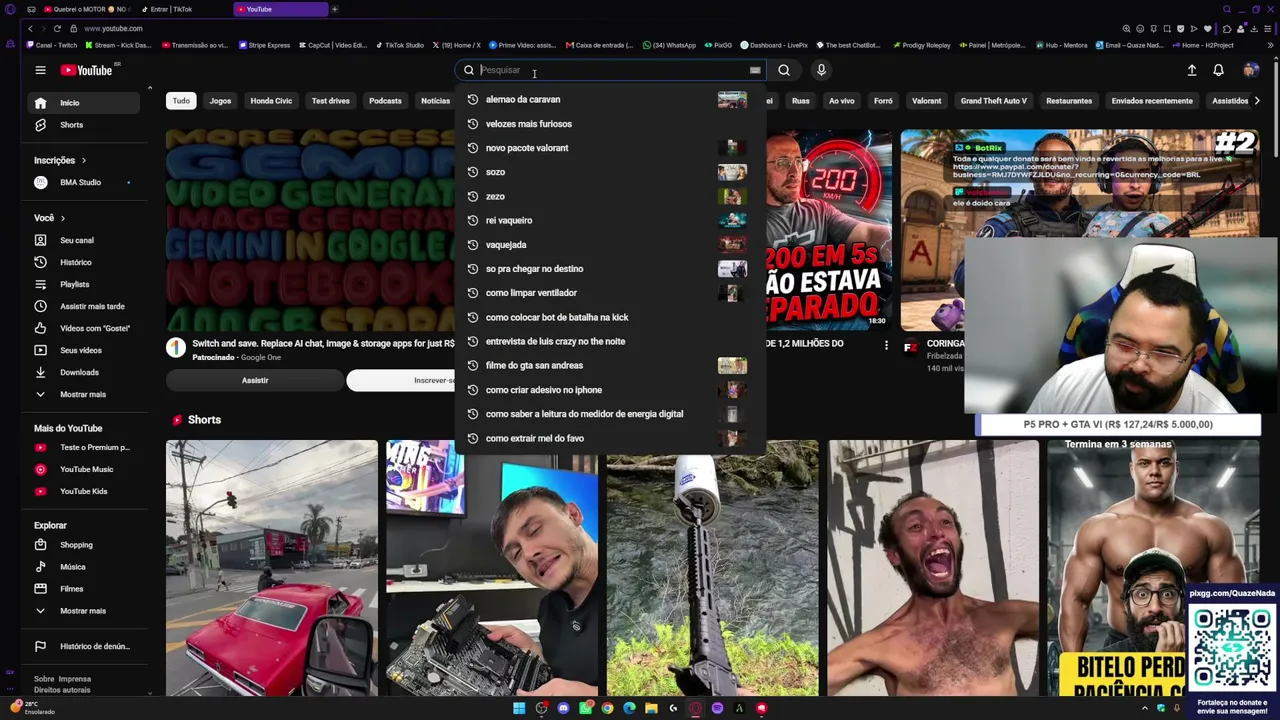Choose suggestion "alemao da caravan"
Viewport: 1280px width, 720px height.
tap(610, 99)
